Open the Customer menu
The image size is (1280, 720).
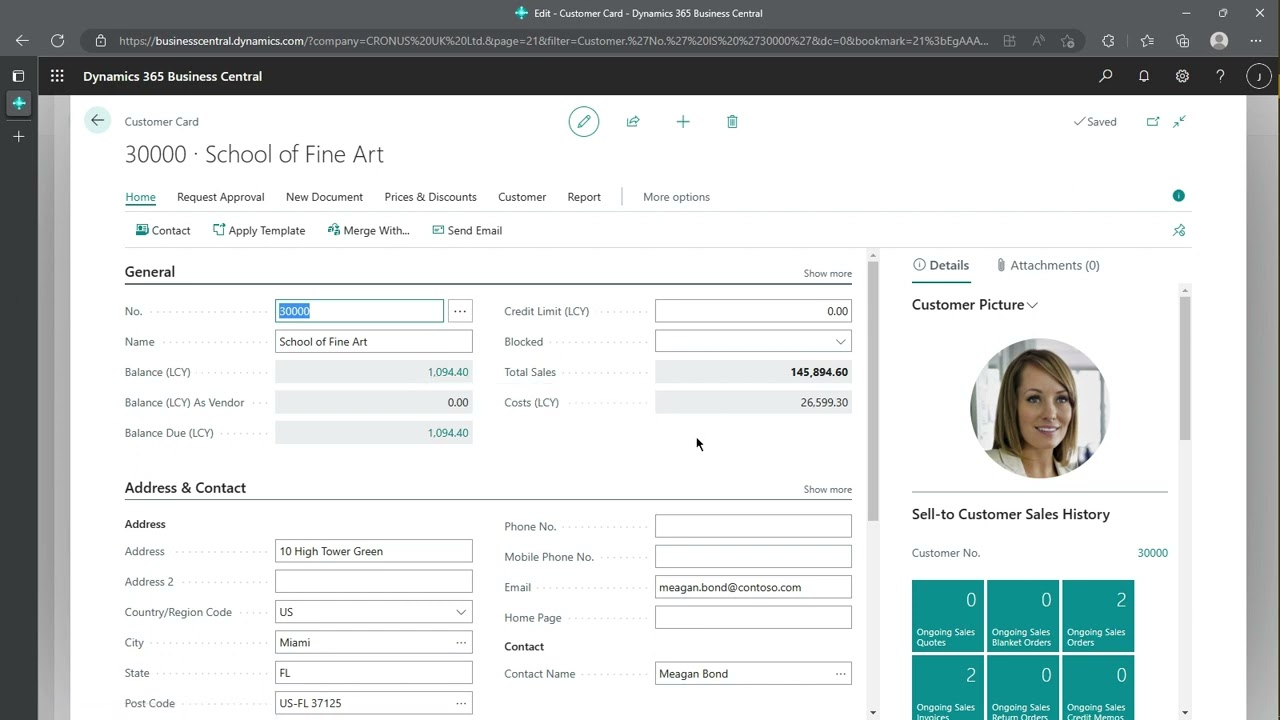tap(522, 197)
